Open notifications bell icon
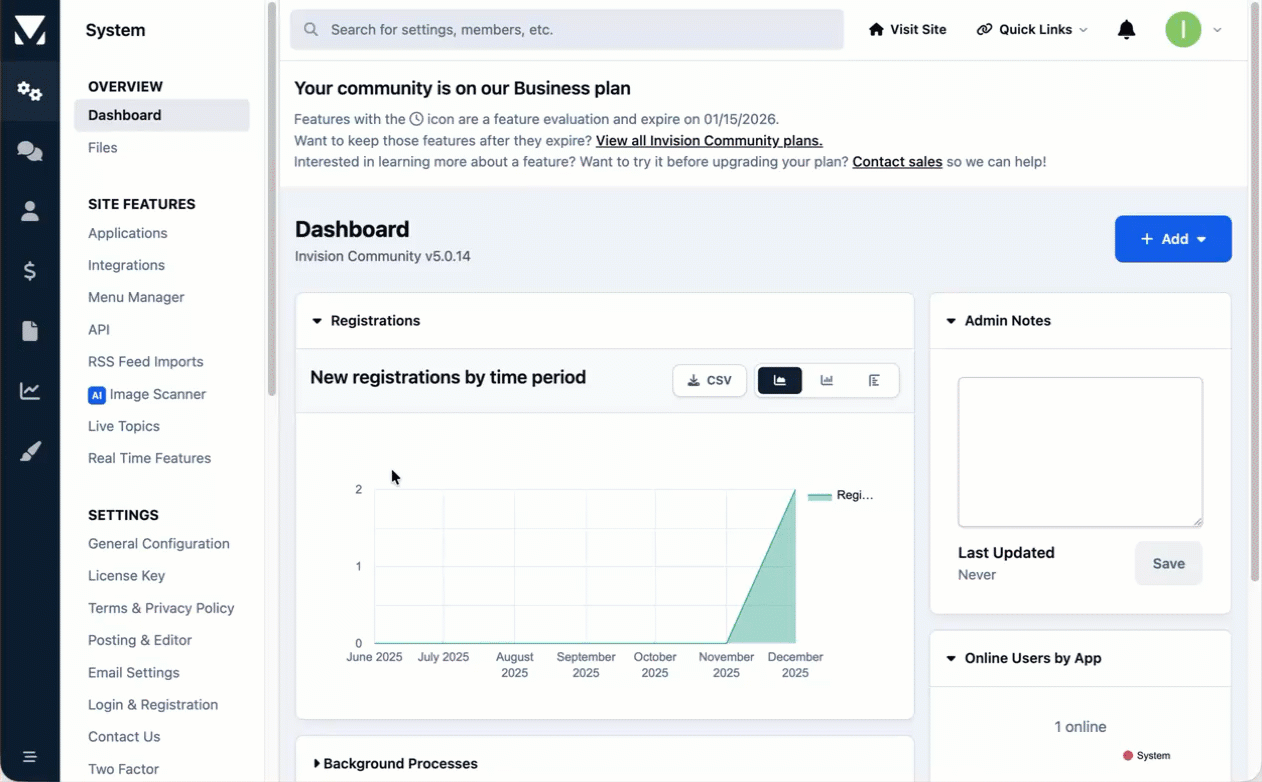The height and width of the screenshot is (782, 1262). (x=1126, y=30)
